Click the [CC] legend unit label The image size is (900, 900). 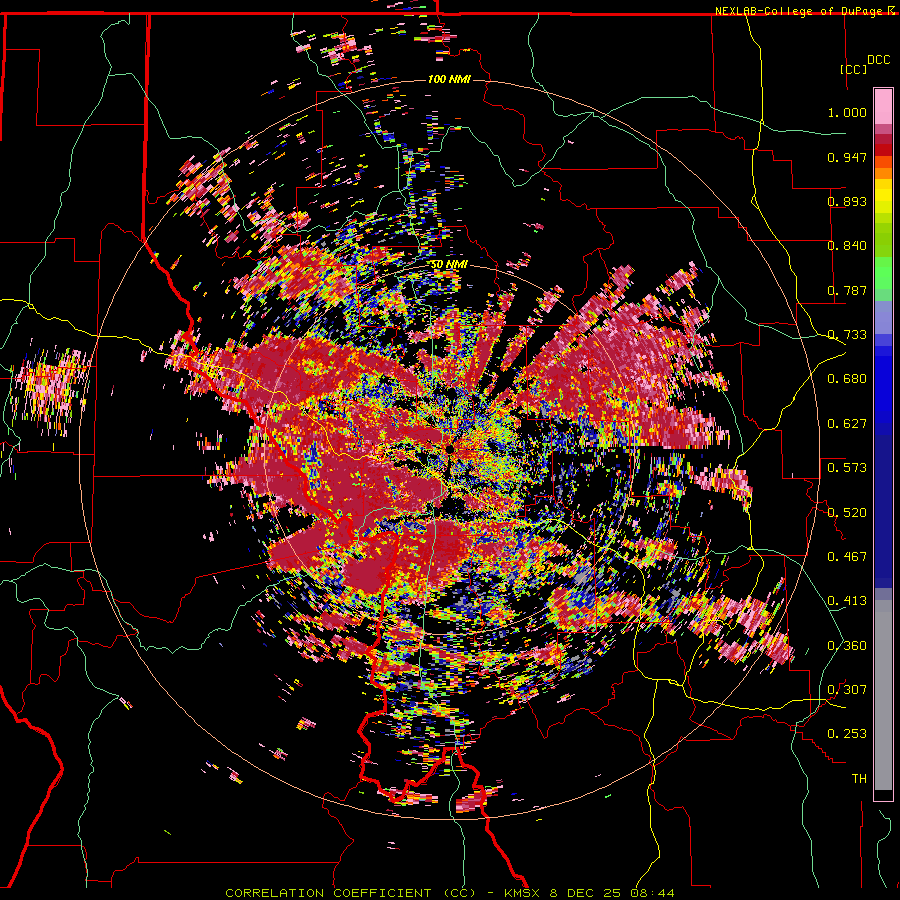point(854,69)
